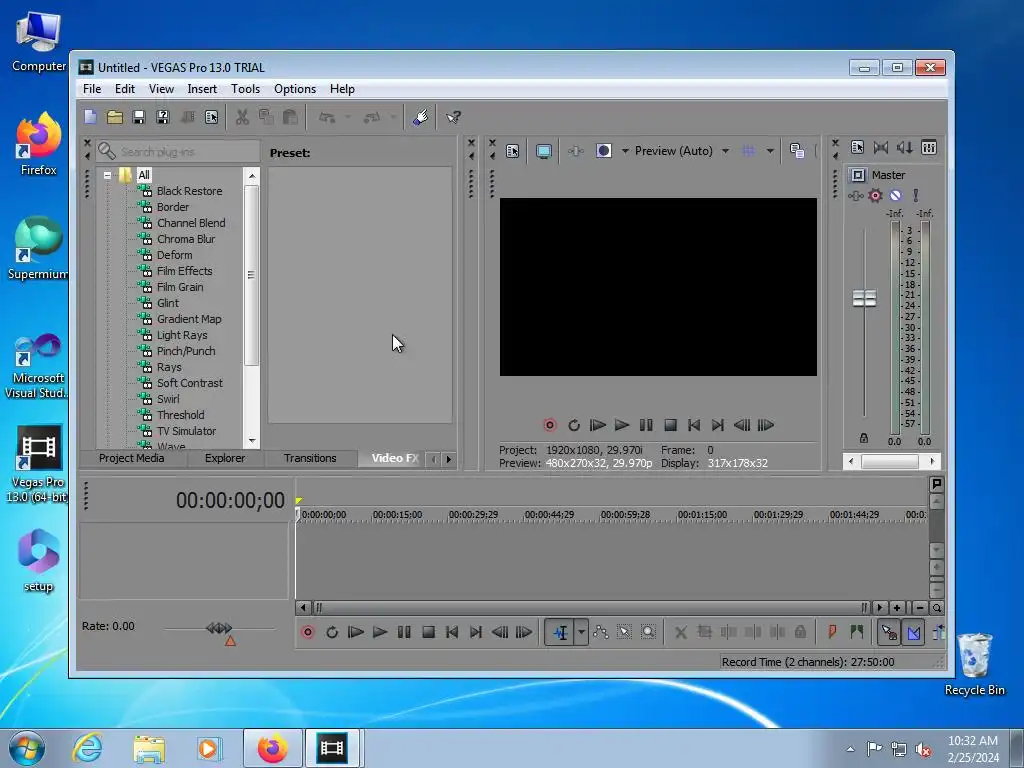Open Video Output FX in preview toolbar
This screenshot has height=768, width=1024.
[x=575, y=151]
